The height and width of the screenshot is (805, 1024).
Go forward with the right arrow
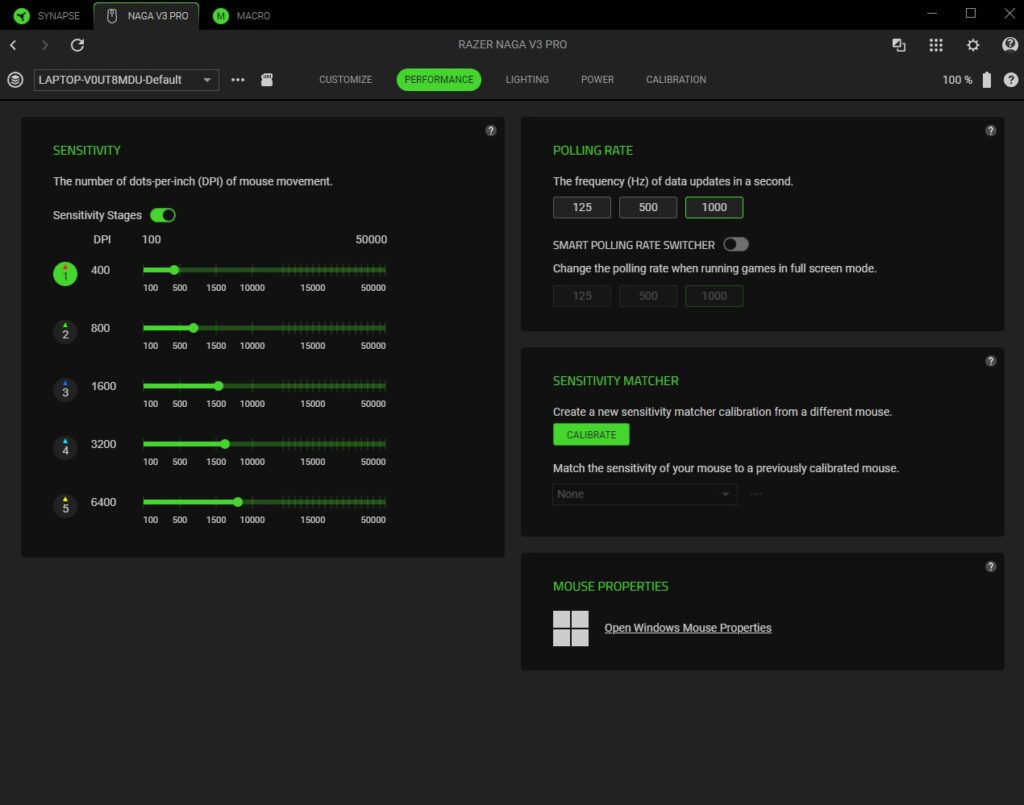[x=44, y=45]
